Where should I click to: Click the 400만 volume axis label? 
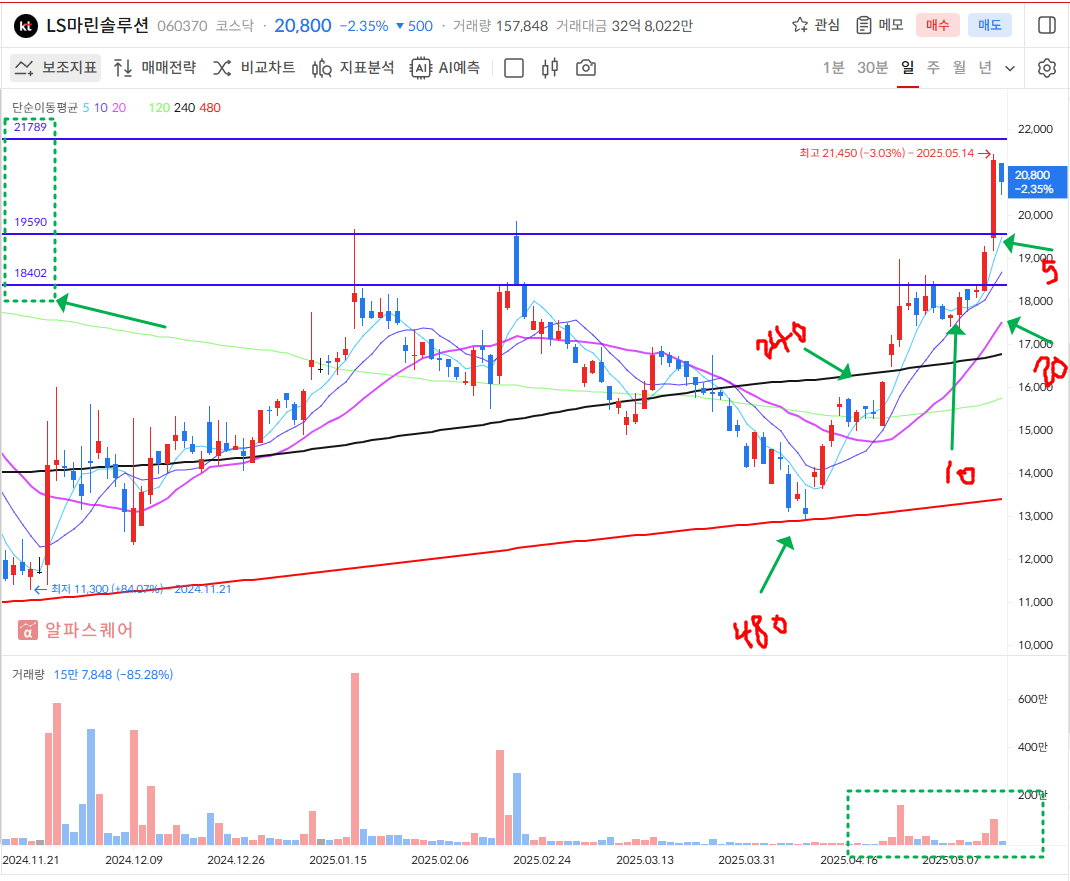point(1032,747)
